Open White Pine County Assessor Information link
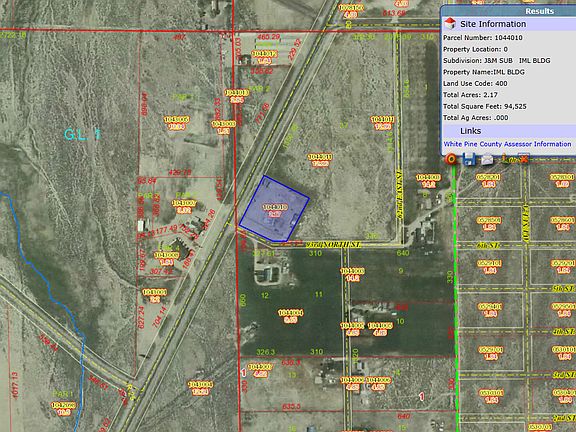This screenshot has width=576, height=432. [x=507, y=144]
